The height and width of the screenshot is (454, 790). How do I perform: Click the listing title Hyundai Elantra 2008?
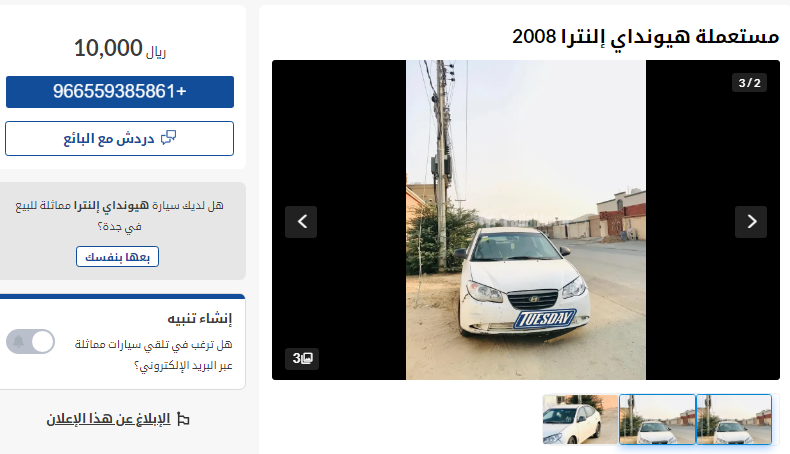(x=645, y=37)
